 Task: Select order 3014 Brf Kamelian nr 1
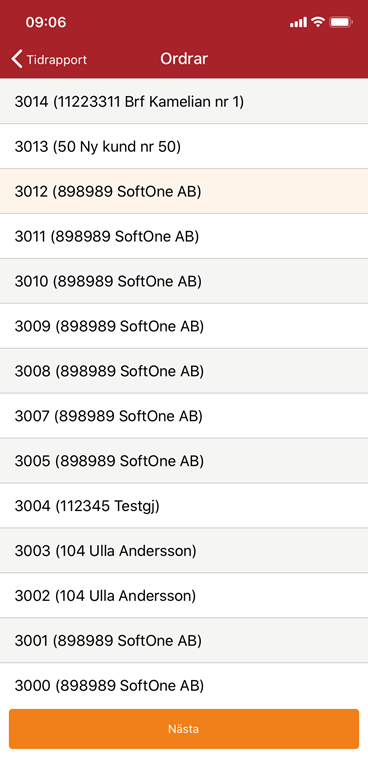coord(184,101)
